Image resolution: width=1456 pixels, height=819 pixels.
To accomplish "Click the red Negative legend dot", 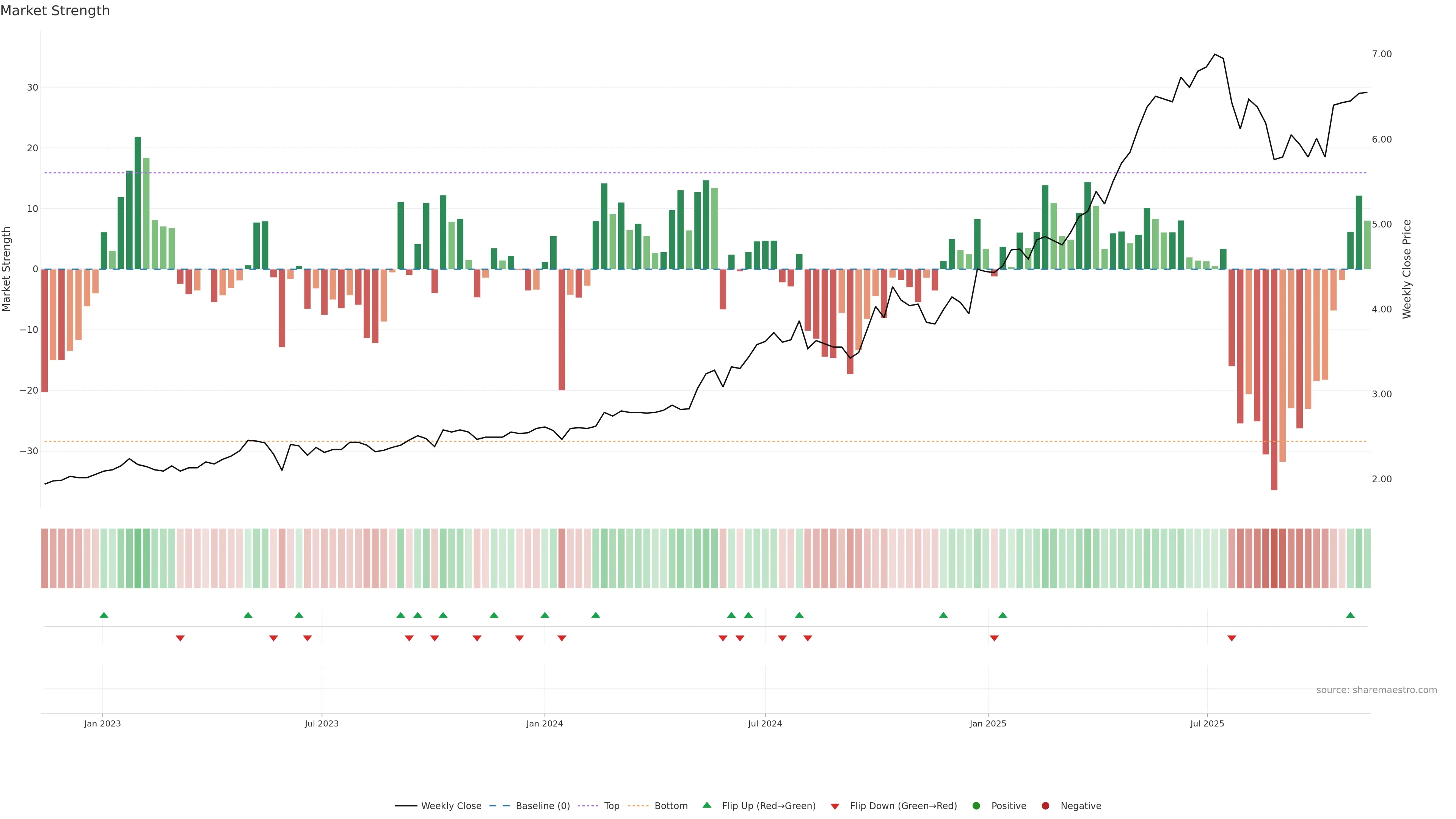I will click(x=1045, y=805).
